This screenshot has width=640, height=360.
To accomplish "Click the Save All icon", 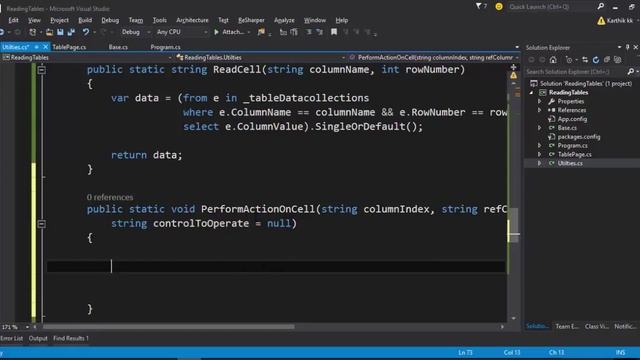I will pyautogui.click(x=71, y=32).
